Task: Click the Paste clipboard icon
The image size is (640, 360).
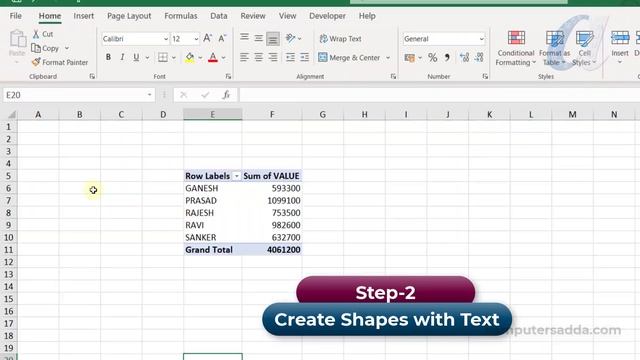Action: click(x=17, y=39)
